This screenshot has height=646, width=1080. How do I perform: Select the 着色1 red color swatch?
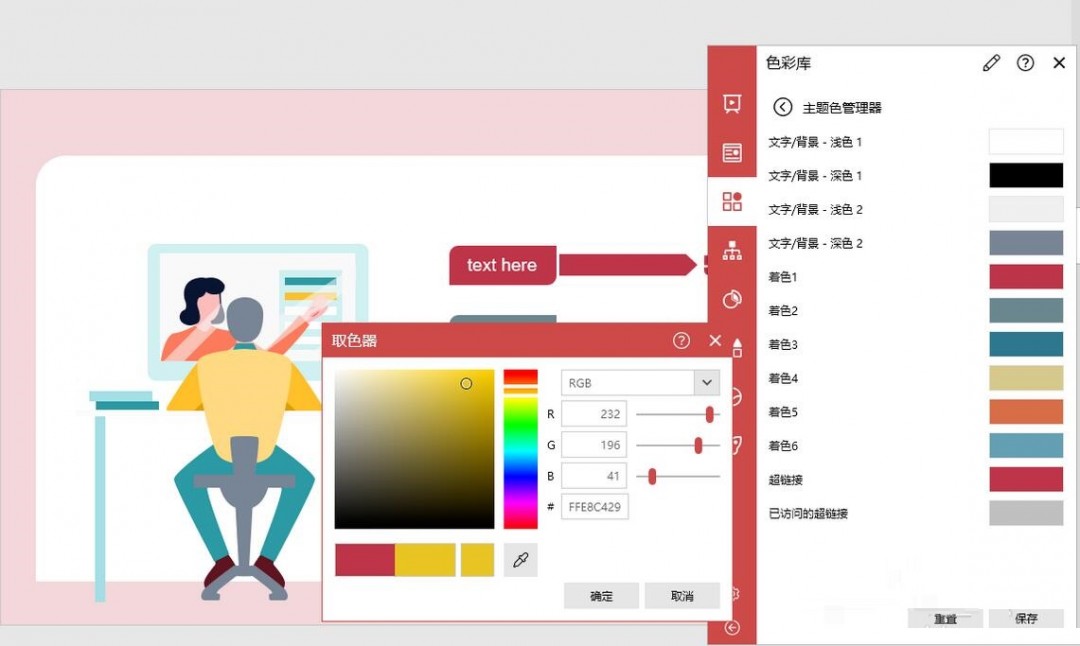[1025, 276]
